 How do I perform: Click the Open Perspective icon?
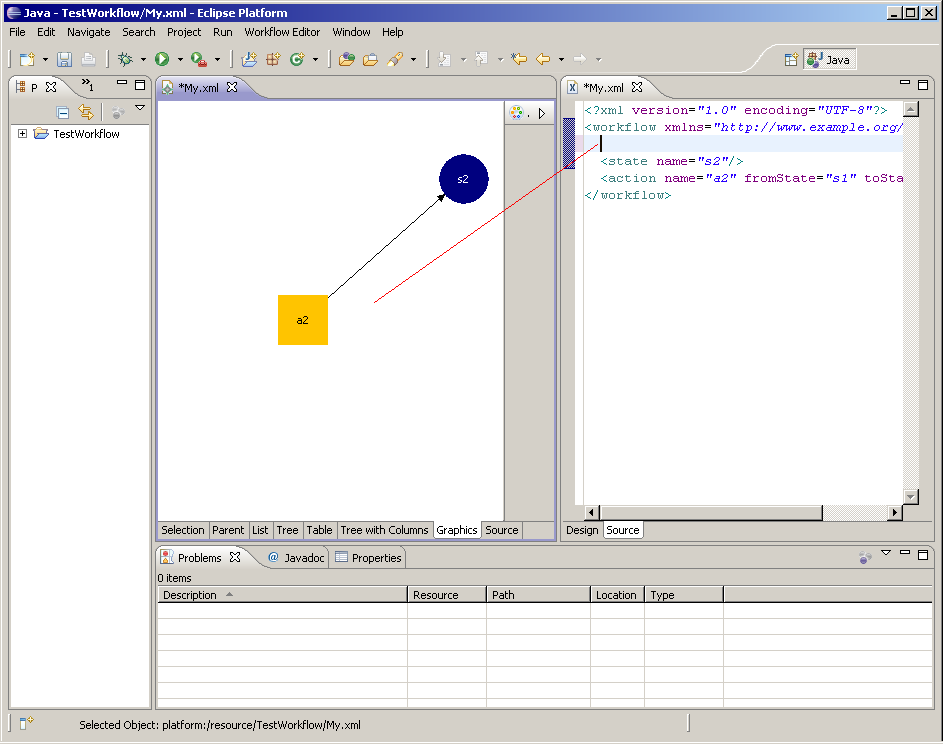pyautogui.click(x=790, y=60)
